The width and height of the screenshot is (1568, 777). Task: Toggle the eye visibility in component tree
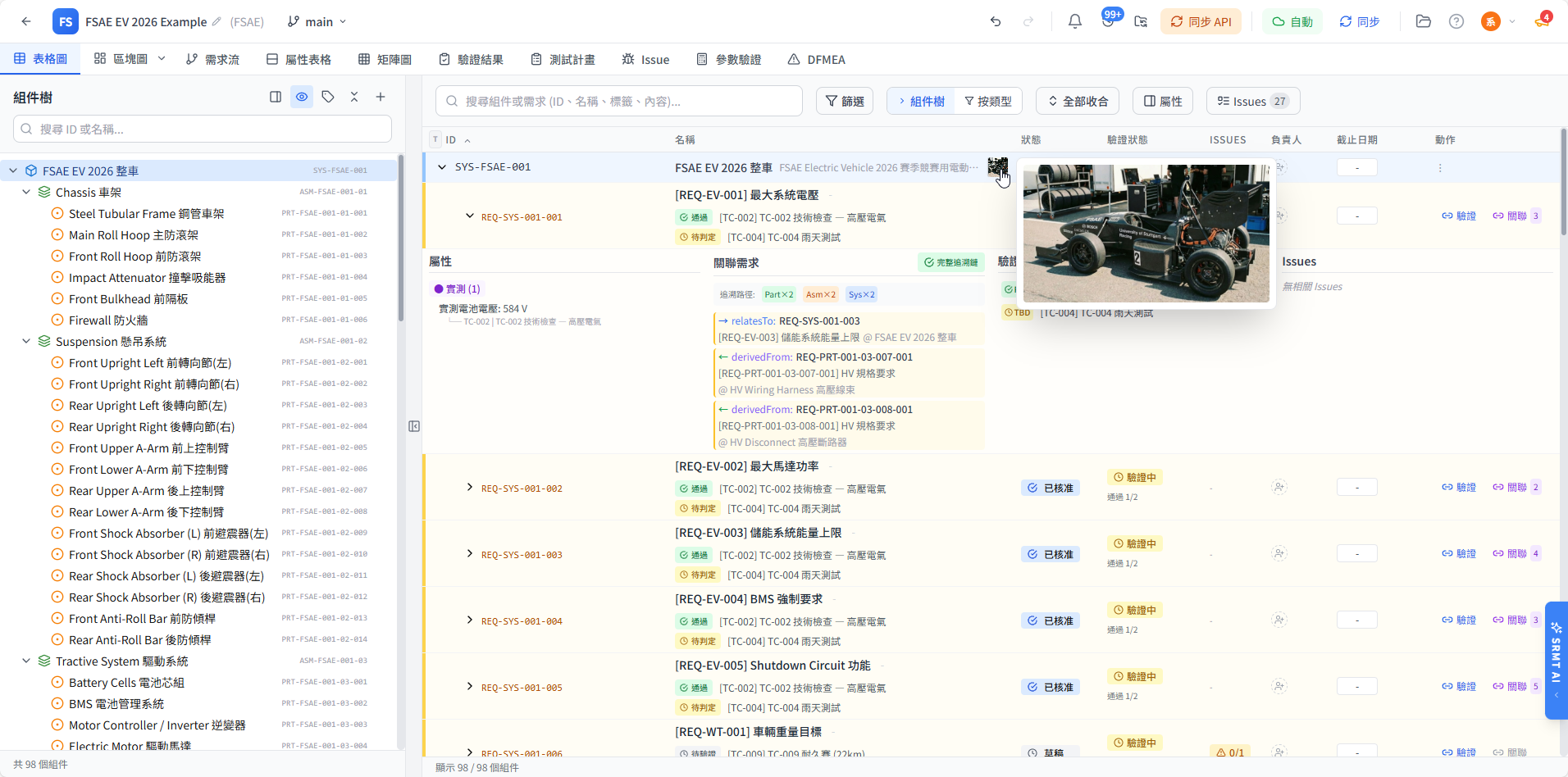point(302,97)
